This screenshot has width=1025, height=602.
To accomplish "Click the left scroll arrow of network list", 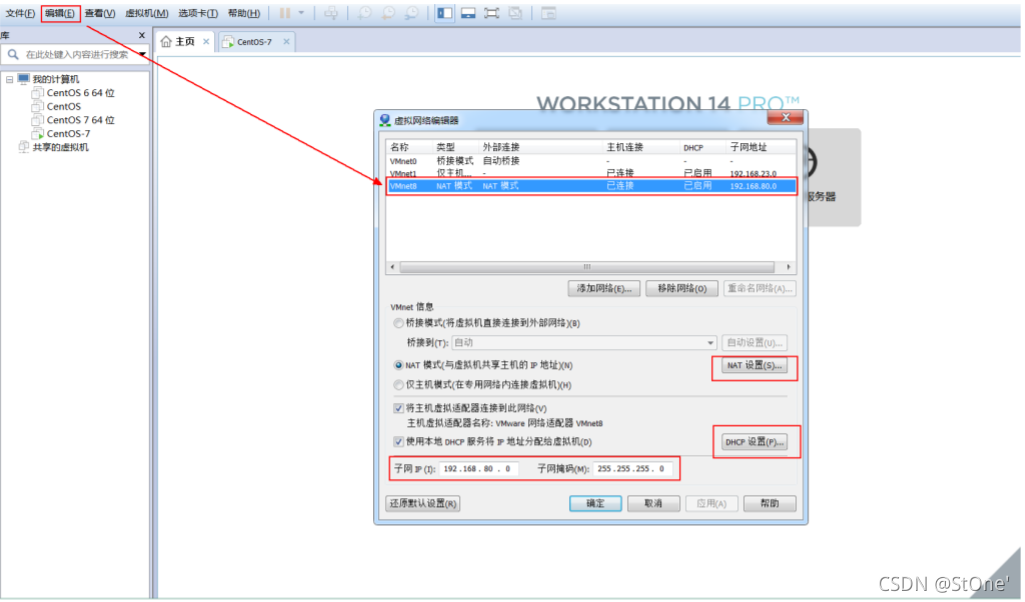I will tap(392, 267).
